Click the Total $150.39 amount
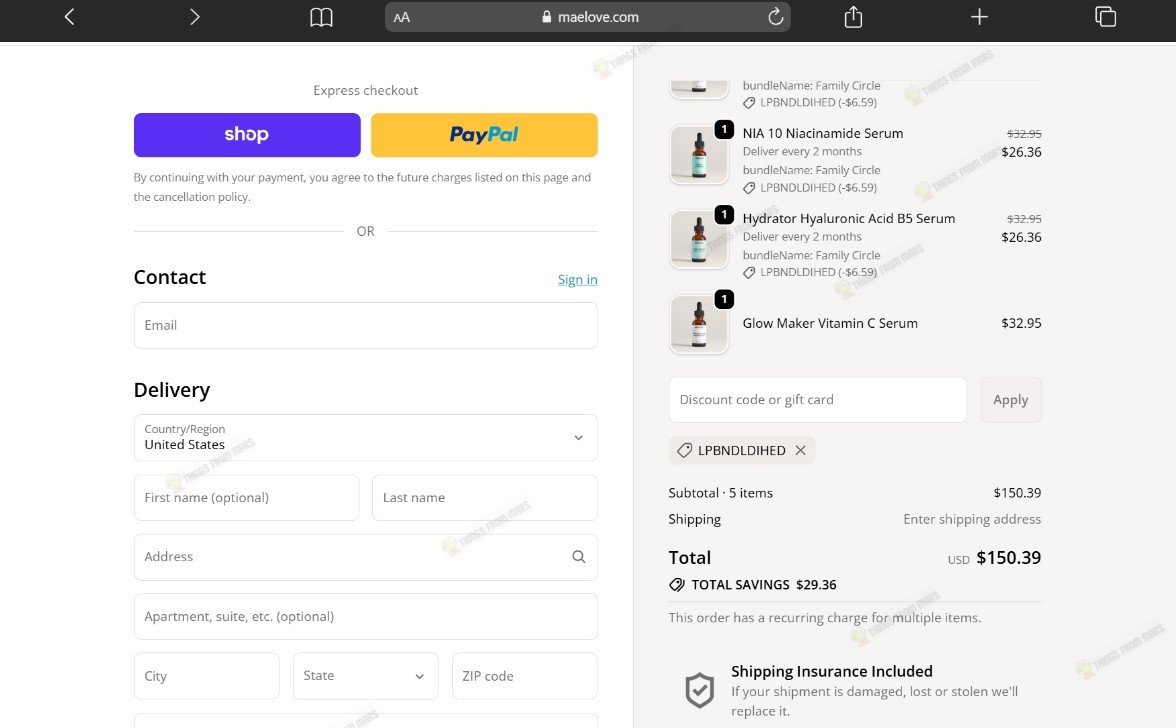 [x=1009, y=558]
